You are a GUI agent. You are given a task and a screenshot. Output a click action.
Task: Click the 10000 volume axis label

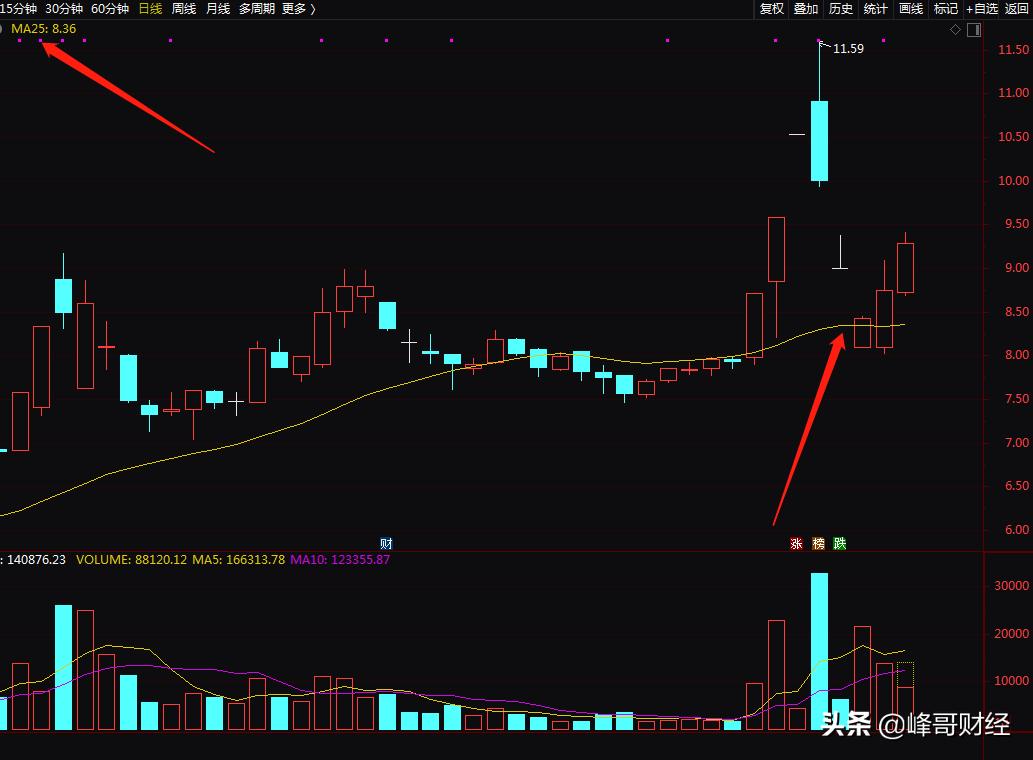1011,681
